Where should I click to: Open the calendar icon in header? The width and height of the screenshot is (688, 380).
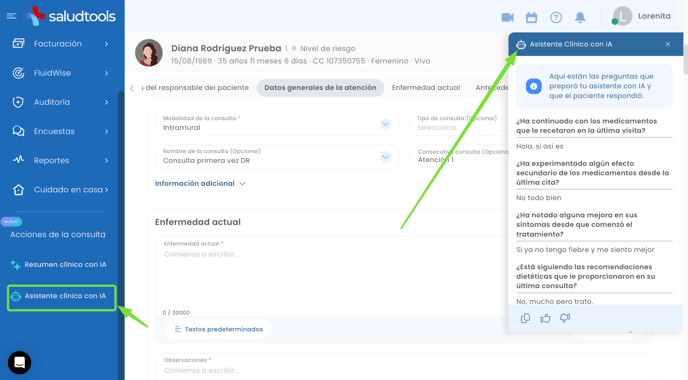click(531, 18)
